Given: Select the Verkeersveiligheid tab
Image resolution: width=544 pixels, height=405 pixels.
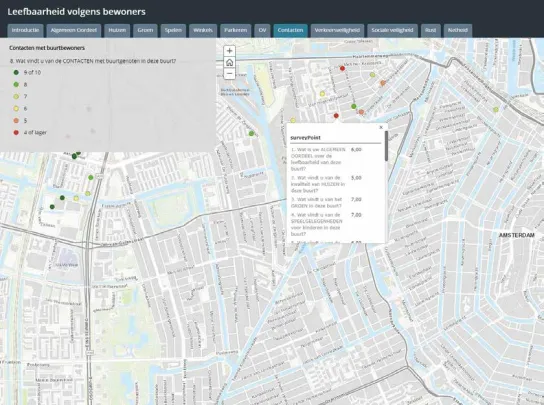Looking at the screenshot, I should tap(337, 31).
